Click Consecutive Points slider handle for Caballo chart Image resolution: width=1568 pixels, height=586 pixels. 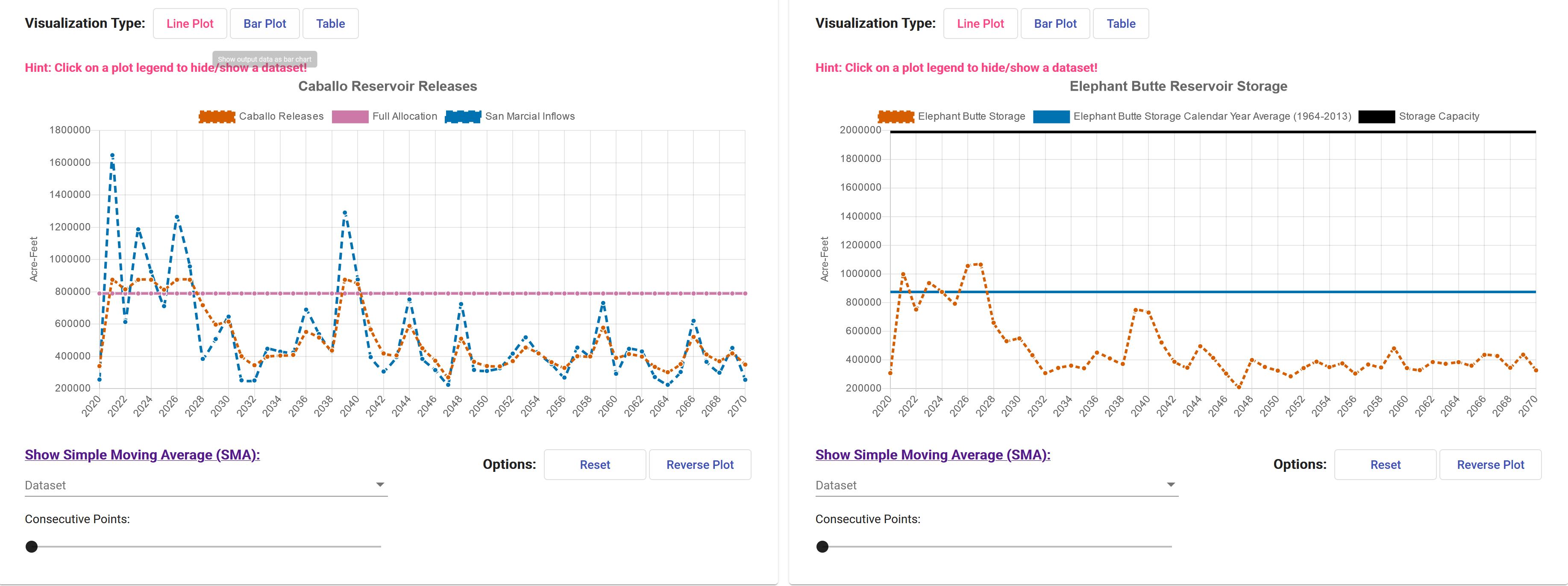tap(32, 547)
